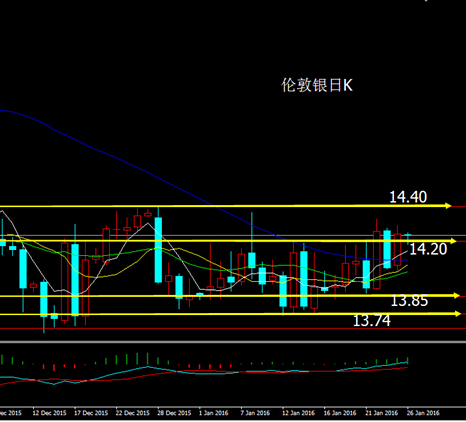Click the arrowhead of the 13.74 line
Screen dimensions: 466x422
(457, 314)
